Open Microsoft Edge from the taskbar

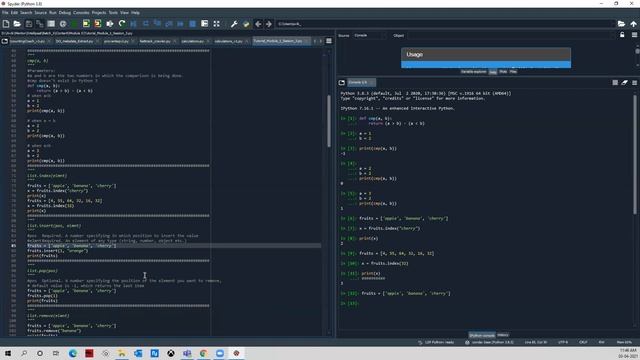73,353
